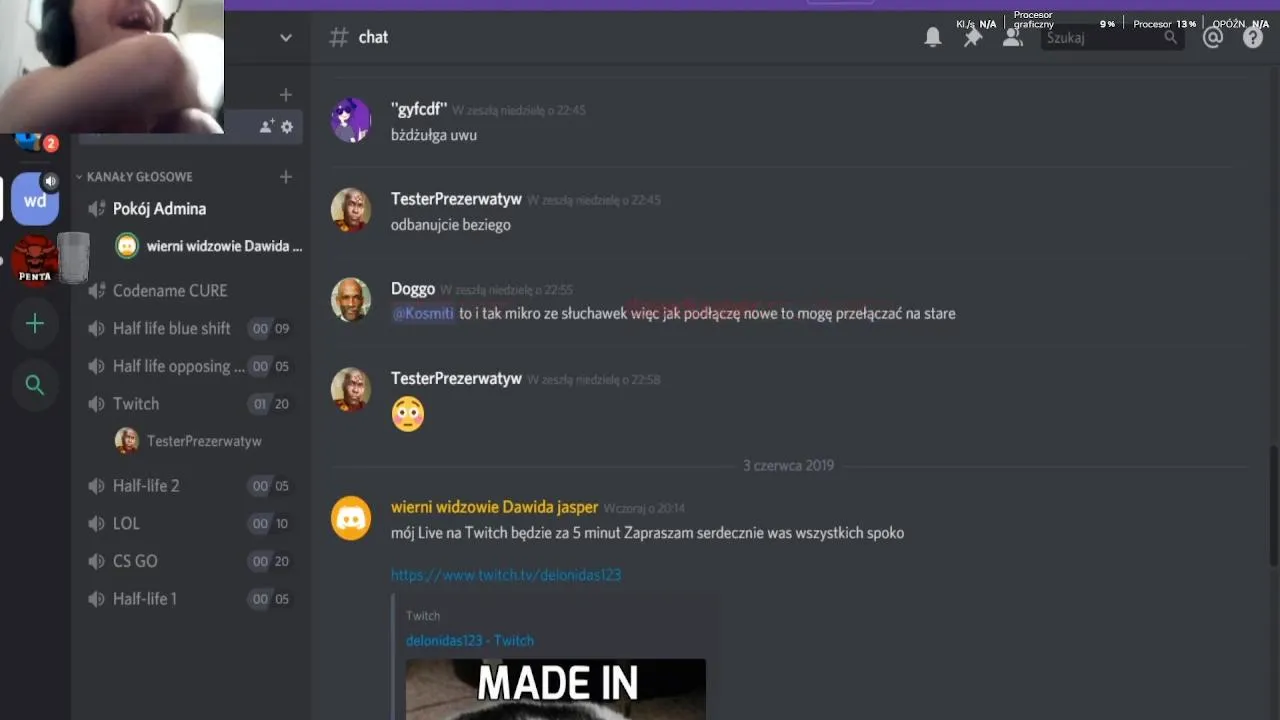This screenshot has width=1280, height=720.
Task: Click the Szukaj search field
Action: [x=1112, y=37]
